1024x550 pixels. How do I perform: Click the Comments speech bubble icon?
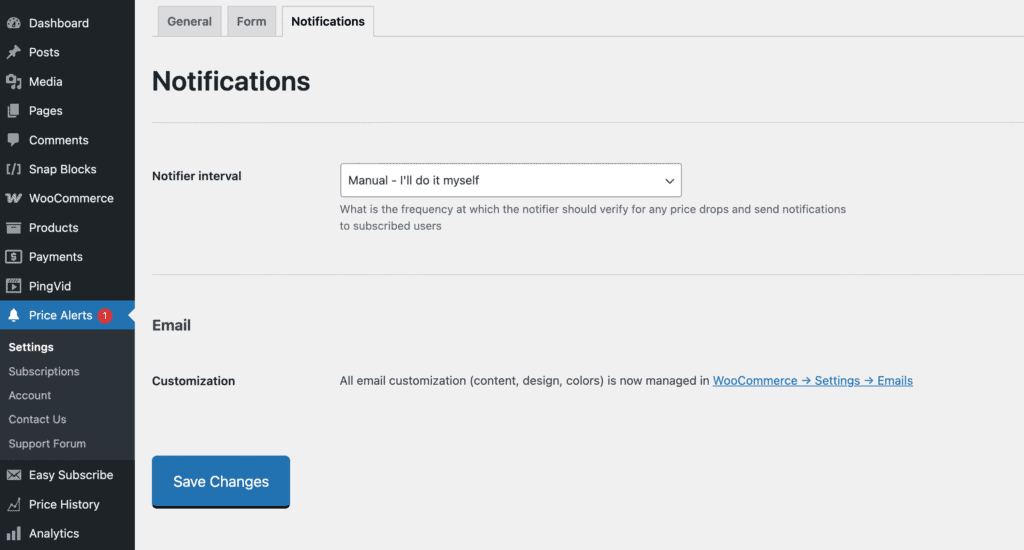14,140
